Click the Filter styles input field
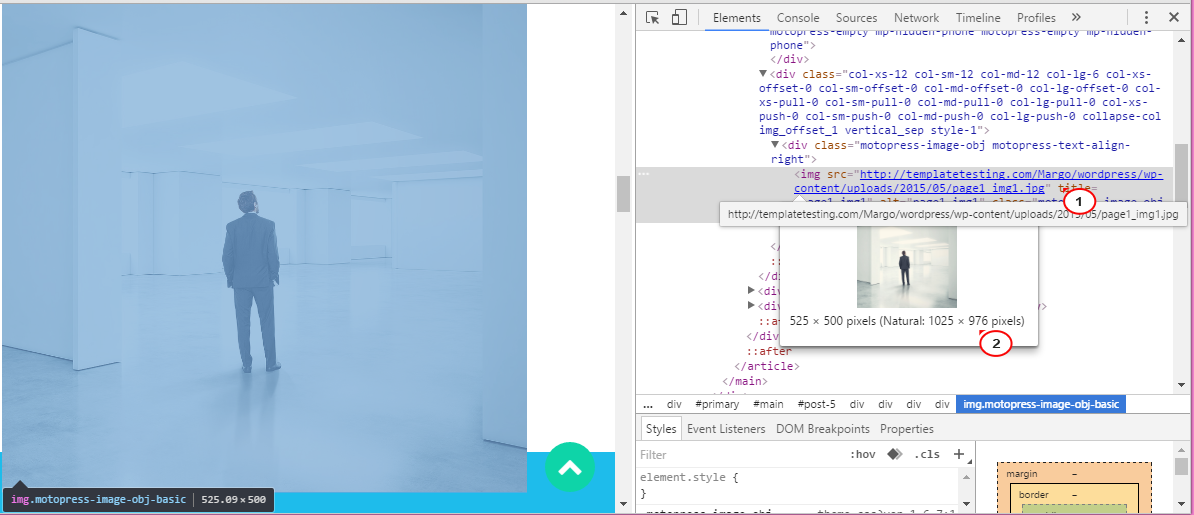Image resolution: width=1194 pixels, height=515 pixels. [739, 455]
